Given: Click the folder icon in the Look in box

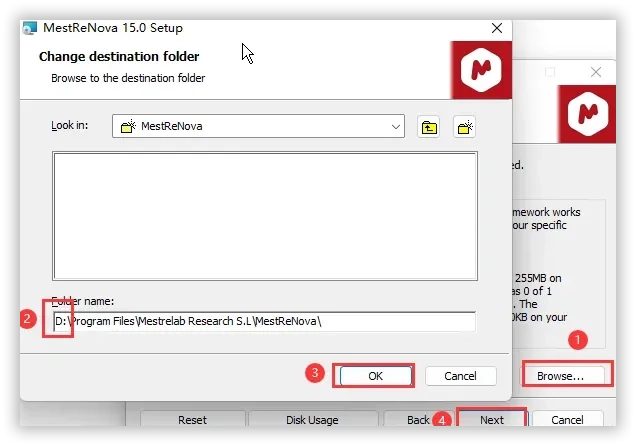Looking at the screenshot, I should click(128, 127).
